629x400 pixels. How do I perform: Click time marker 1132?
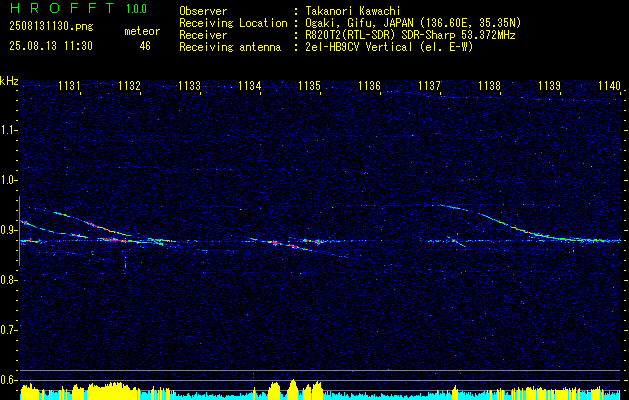[x=129, y=86]
